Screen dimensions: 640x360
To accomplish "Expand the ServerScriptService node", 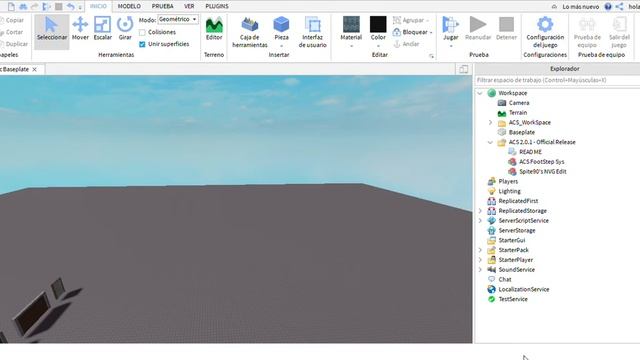I will [x=480, y=220].
